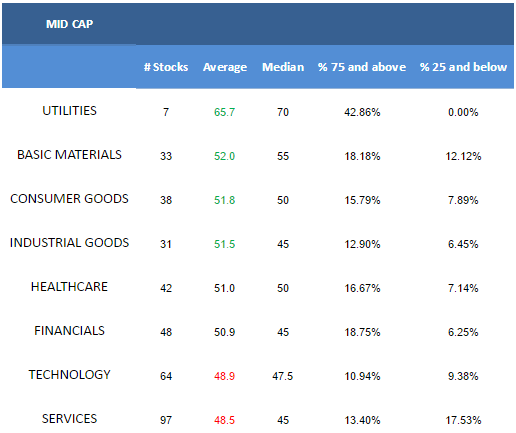Click the 42.86% Utilities cell
The width and height of the screenshot is (516, 433).
(362, 112)
